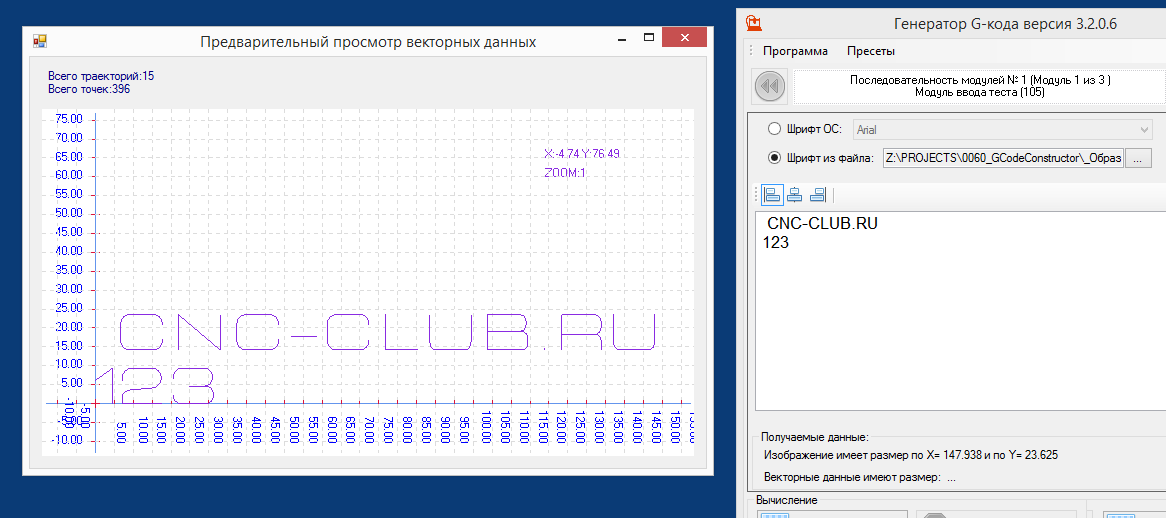Click the Y-axis '50.00' tick label
The height and width of the screenshot is (518, 1166).
[x=69, y=213]
